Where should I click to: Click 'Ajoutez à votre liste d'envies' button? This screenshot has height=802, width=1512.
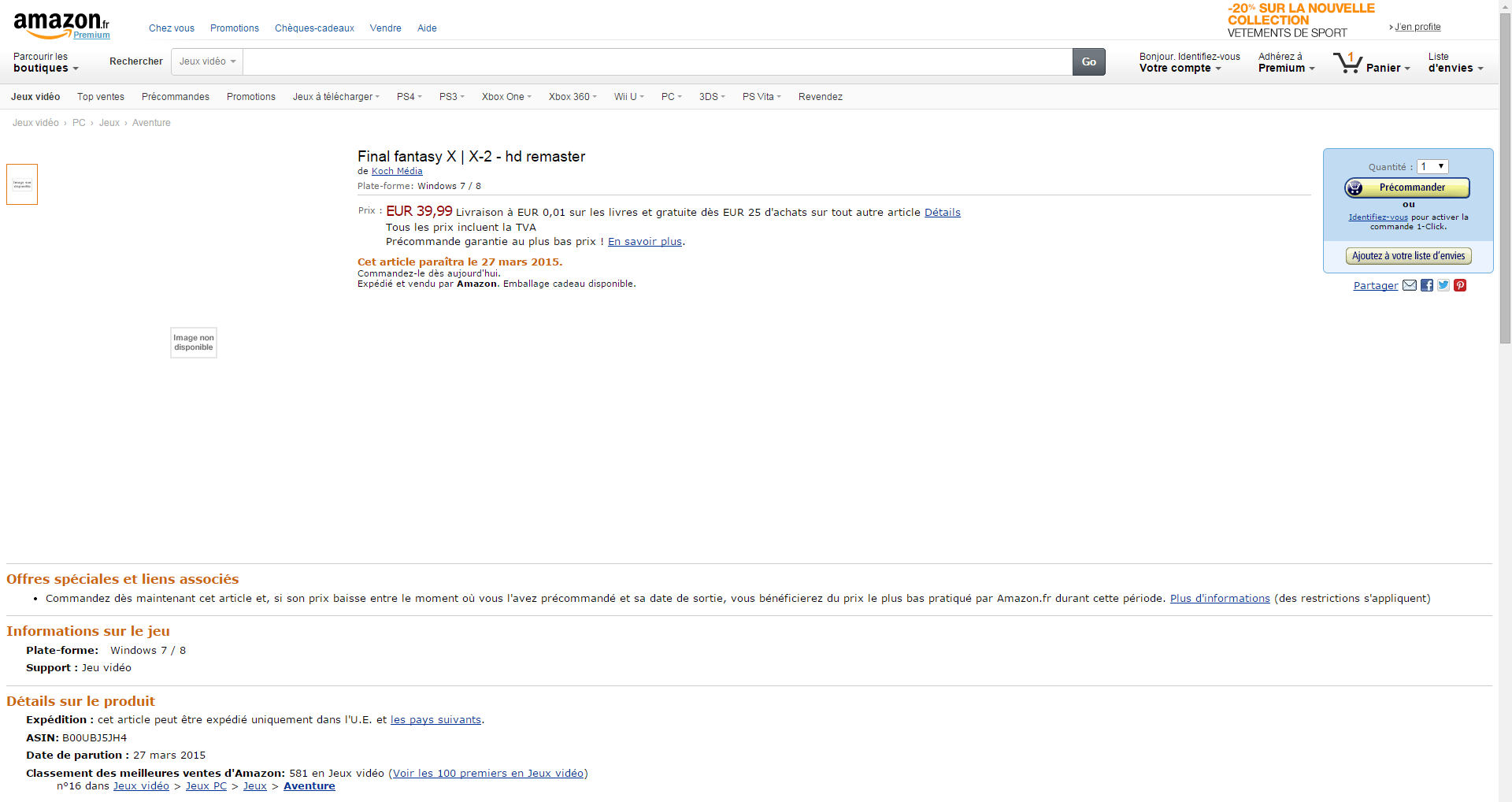pos(1409,256)
